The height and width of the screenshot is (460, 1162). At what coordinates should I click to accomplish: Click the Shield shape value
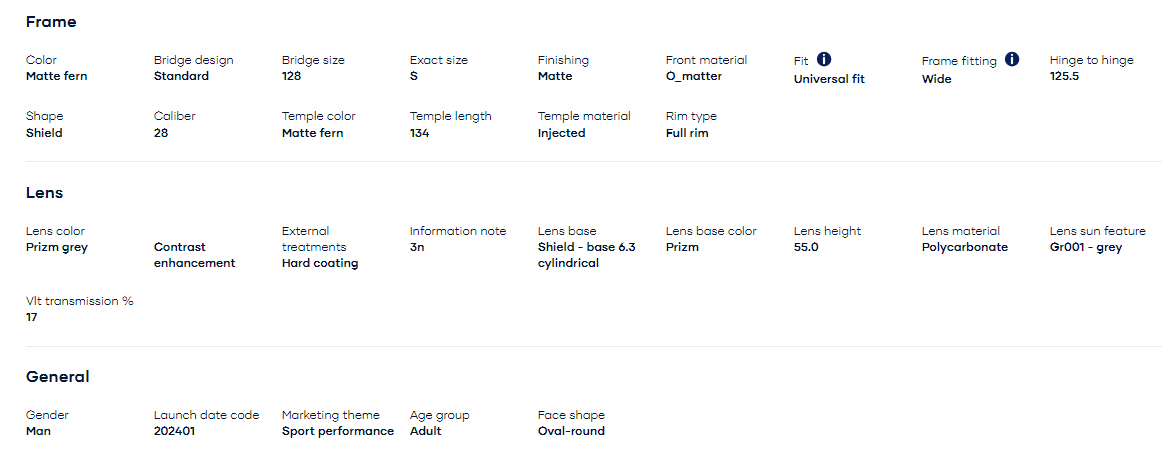[x=44, y=133]
